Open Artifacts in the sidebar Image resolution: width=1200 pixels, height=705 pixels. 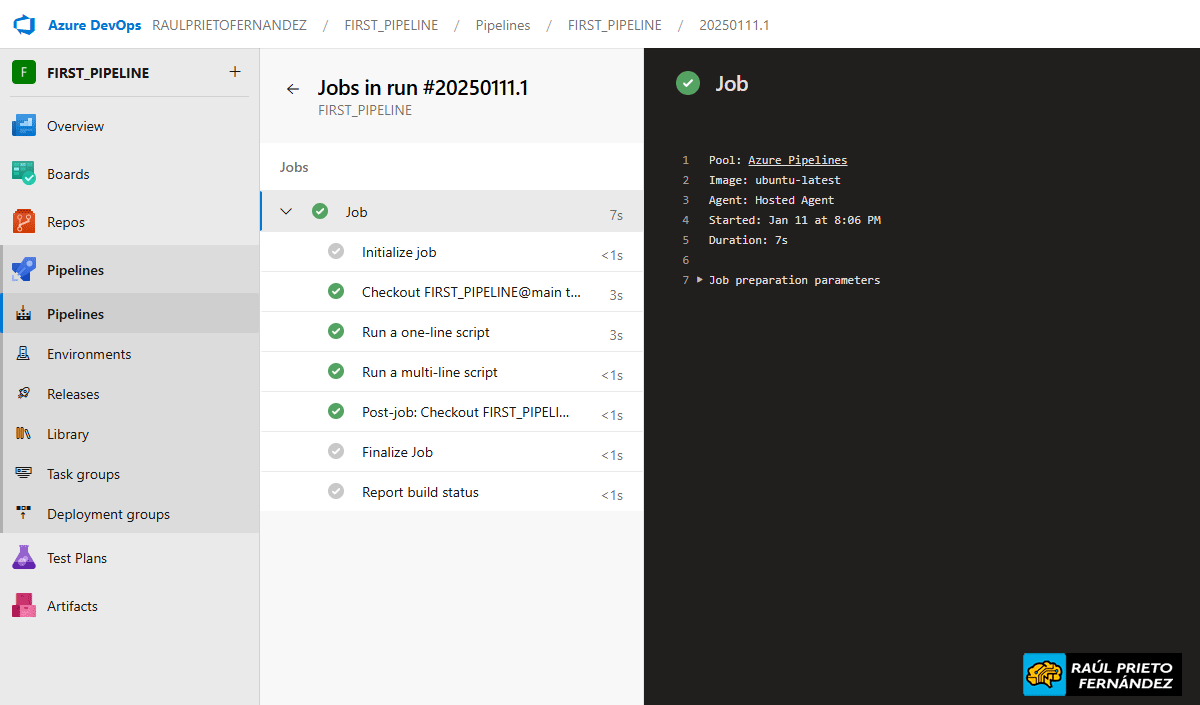point(72,606)
